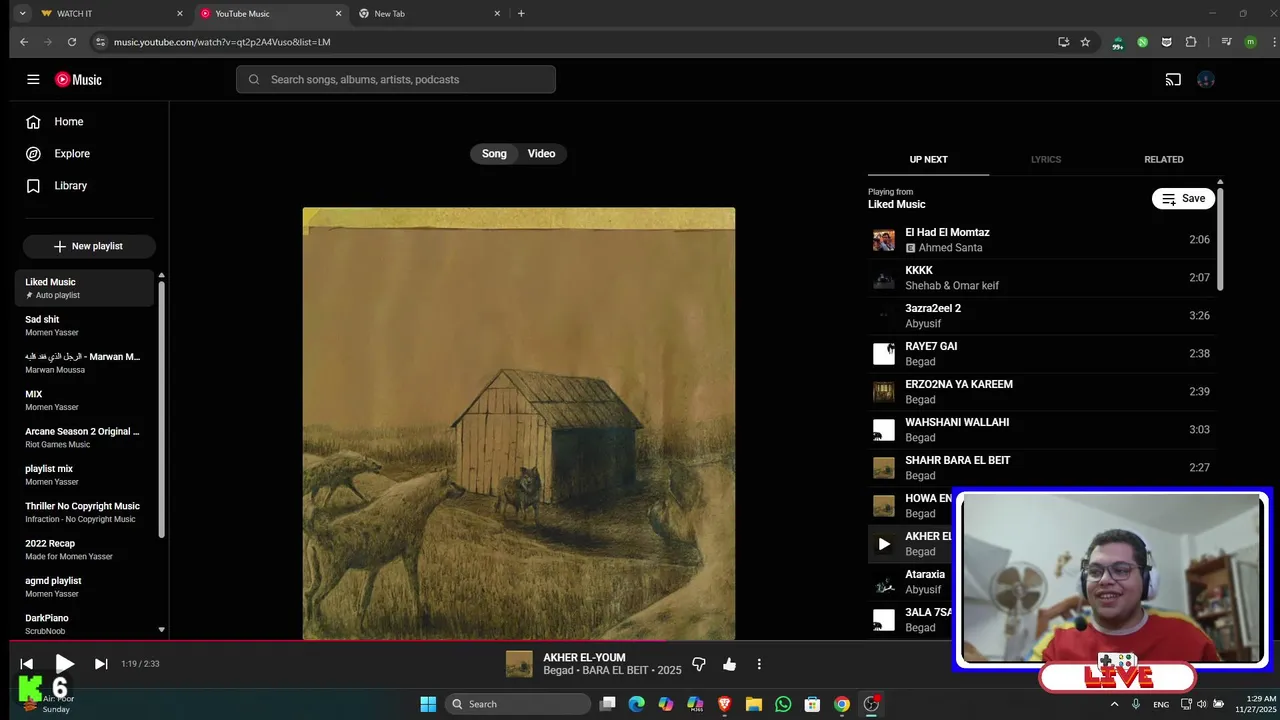Open the MIX playlist by Momen Yasser

[x=85, y=400]
